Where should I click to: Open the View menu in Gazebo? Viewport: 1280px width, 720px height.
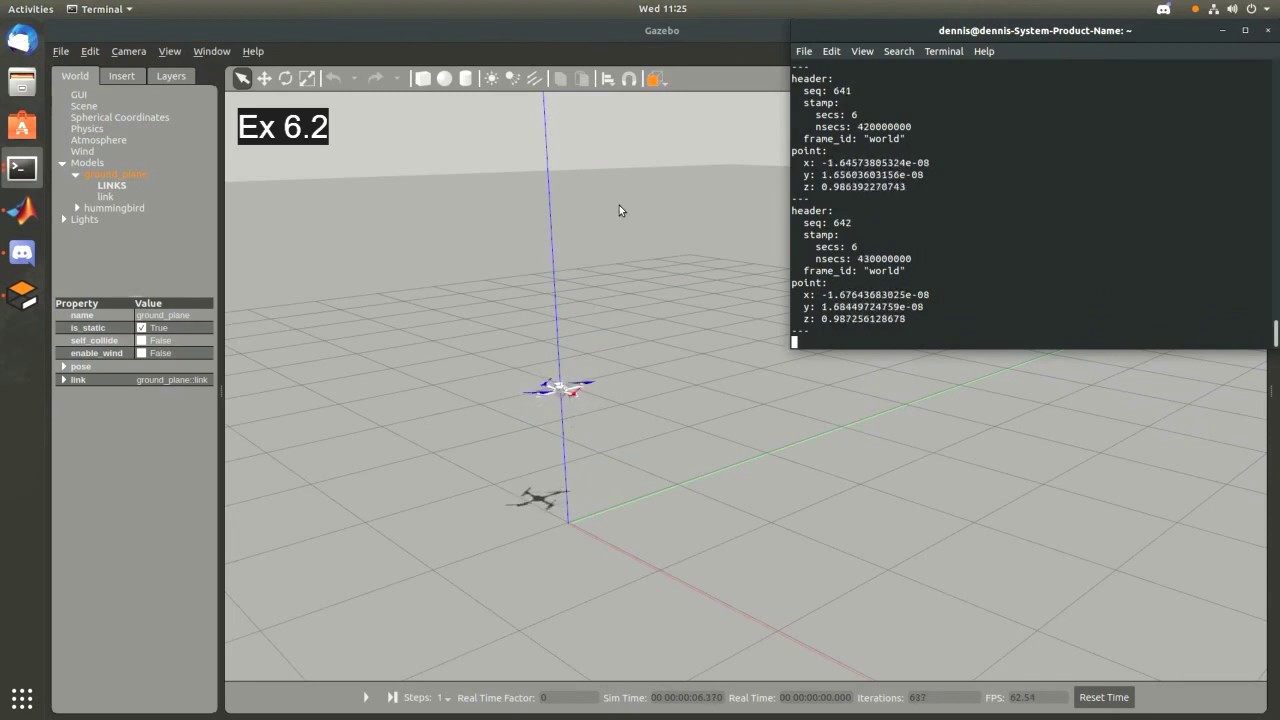coord(170,51)
